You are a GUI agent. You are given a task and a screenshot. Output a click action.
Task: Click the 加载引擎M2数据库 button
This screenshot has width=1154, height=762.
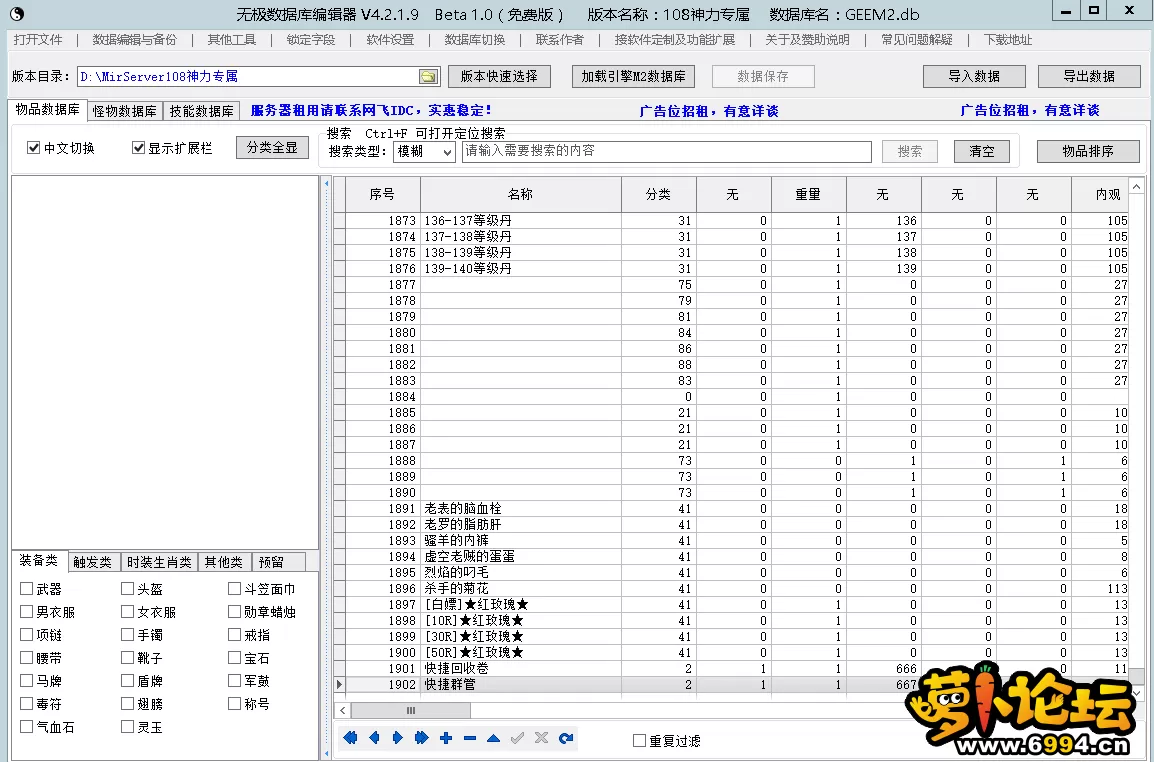[633, 77]
